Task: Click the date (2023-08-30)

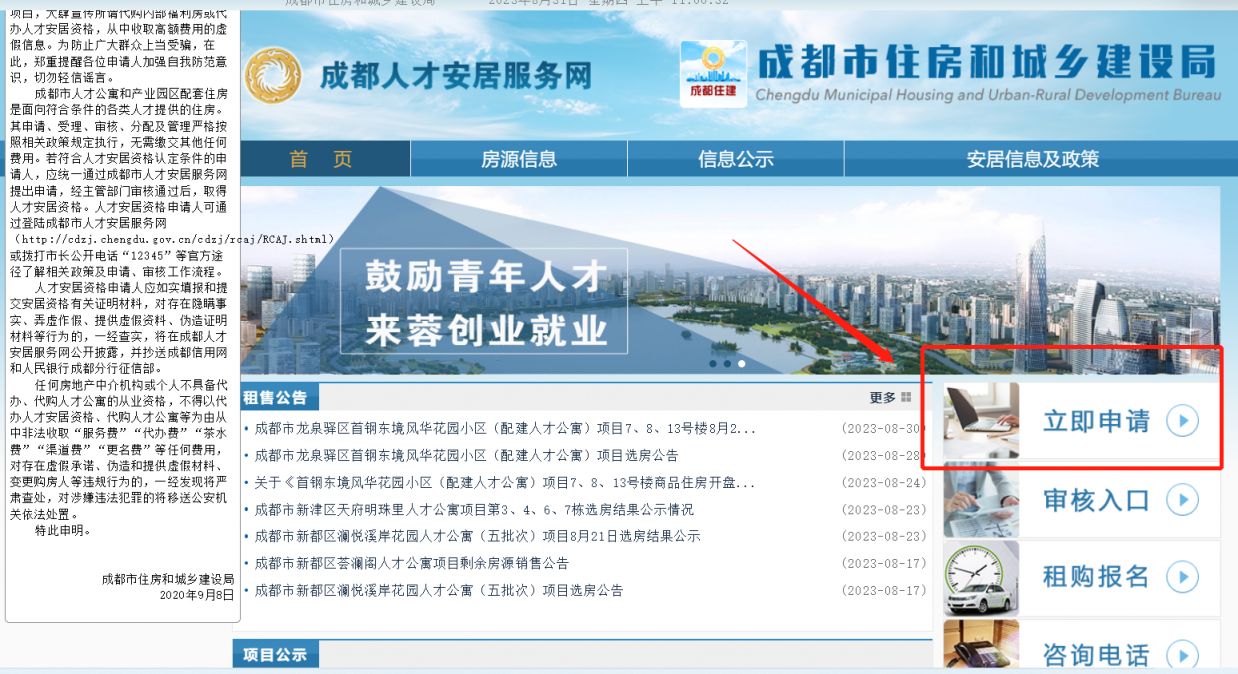Action: tap(883, 429)
